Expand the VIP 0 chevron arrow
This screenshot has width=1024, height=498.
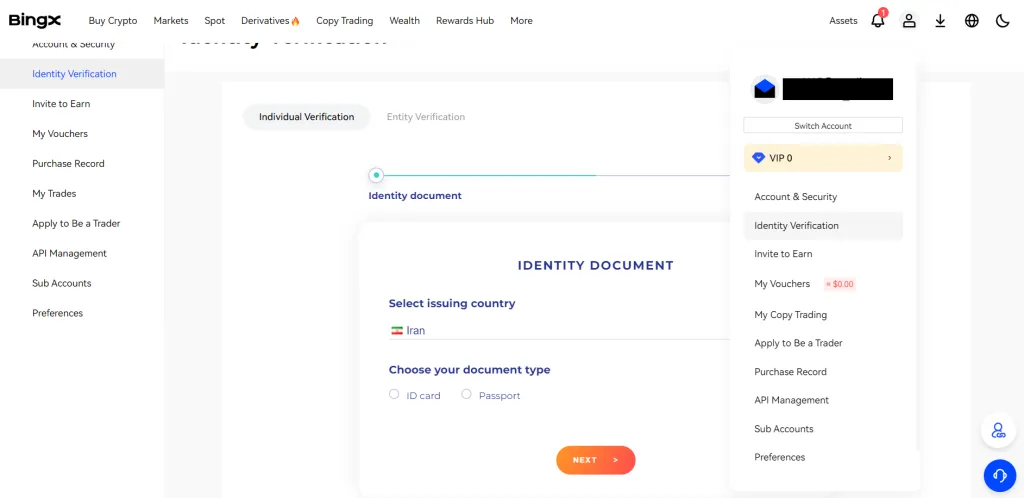click(x=889, y=158)
